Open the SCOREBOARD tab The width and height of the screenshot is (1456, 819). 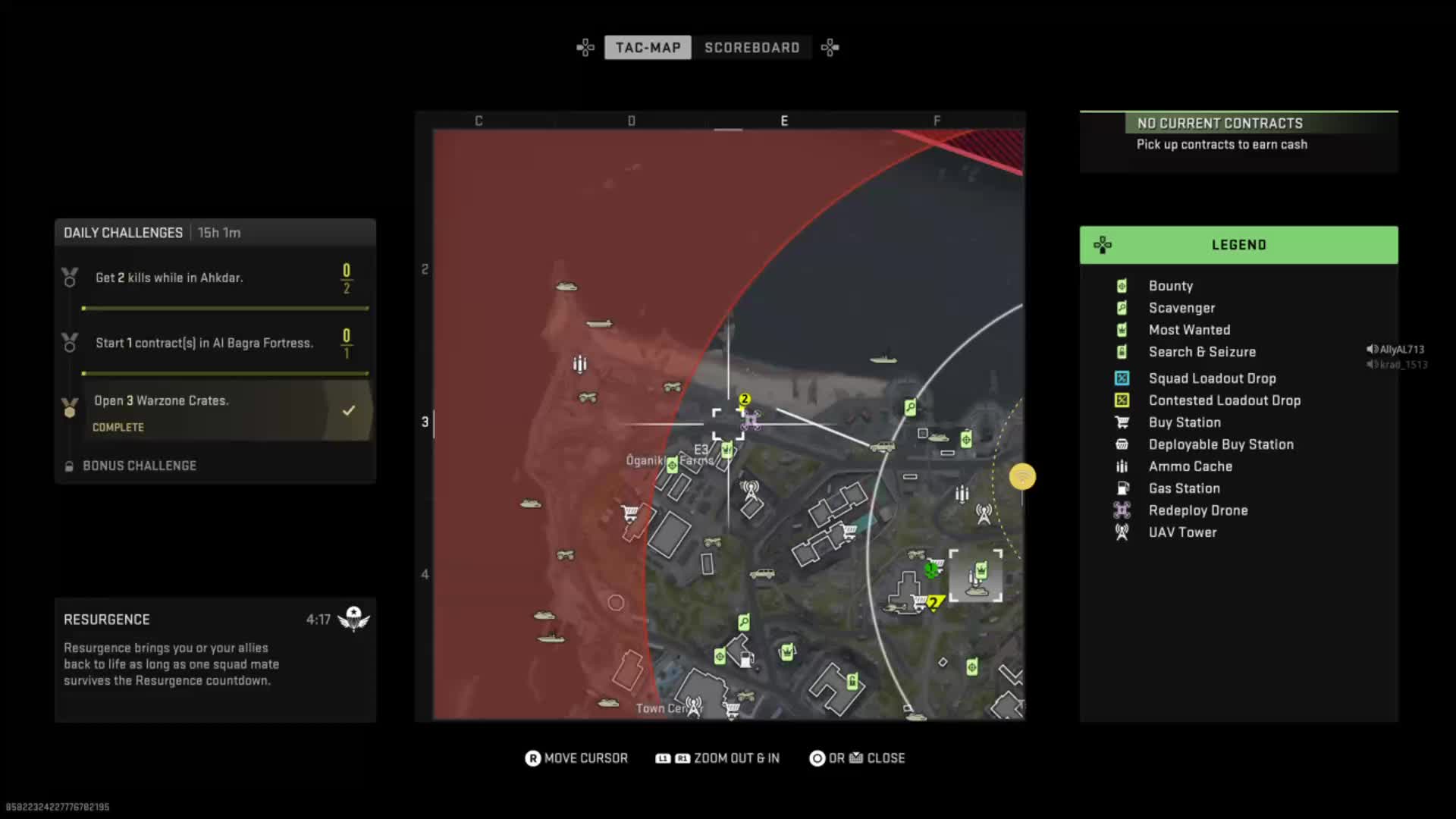752,48
